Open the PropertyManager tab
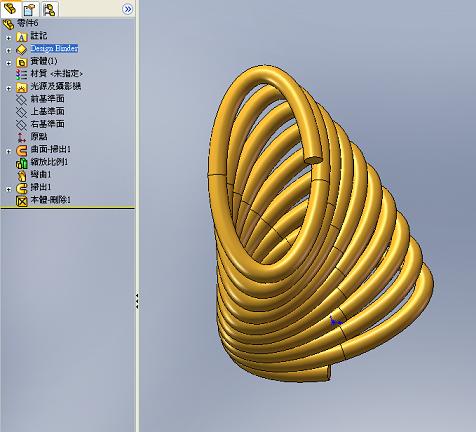This screenshot has height=432, width=476. (x=30, y=9)
